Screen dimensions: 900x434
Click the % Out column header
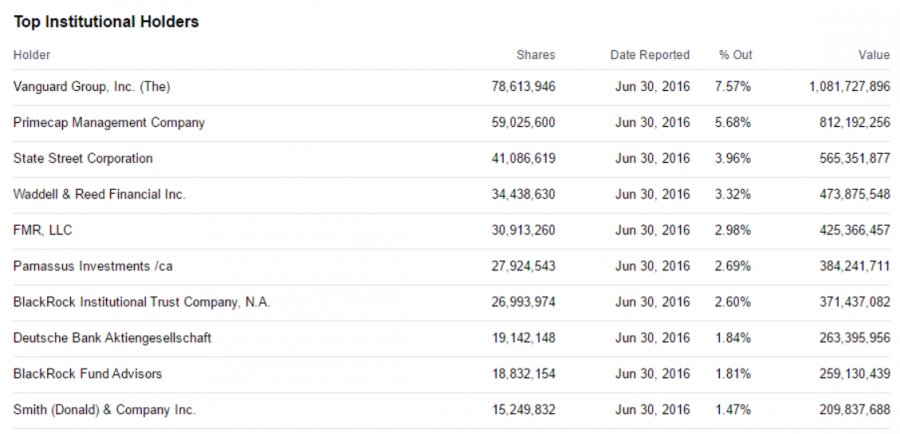click(x=735, y=55)
